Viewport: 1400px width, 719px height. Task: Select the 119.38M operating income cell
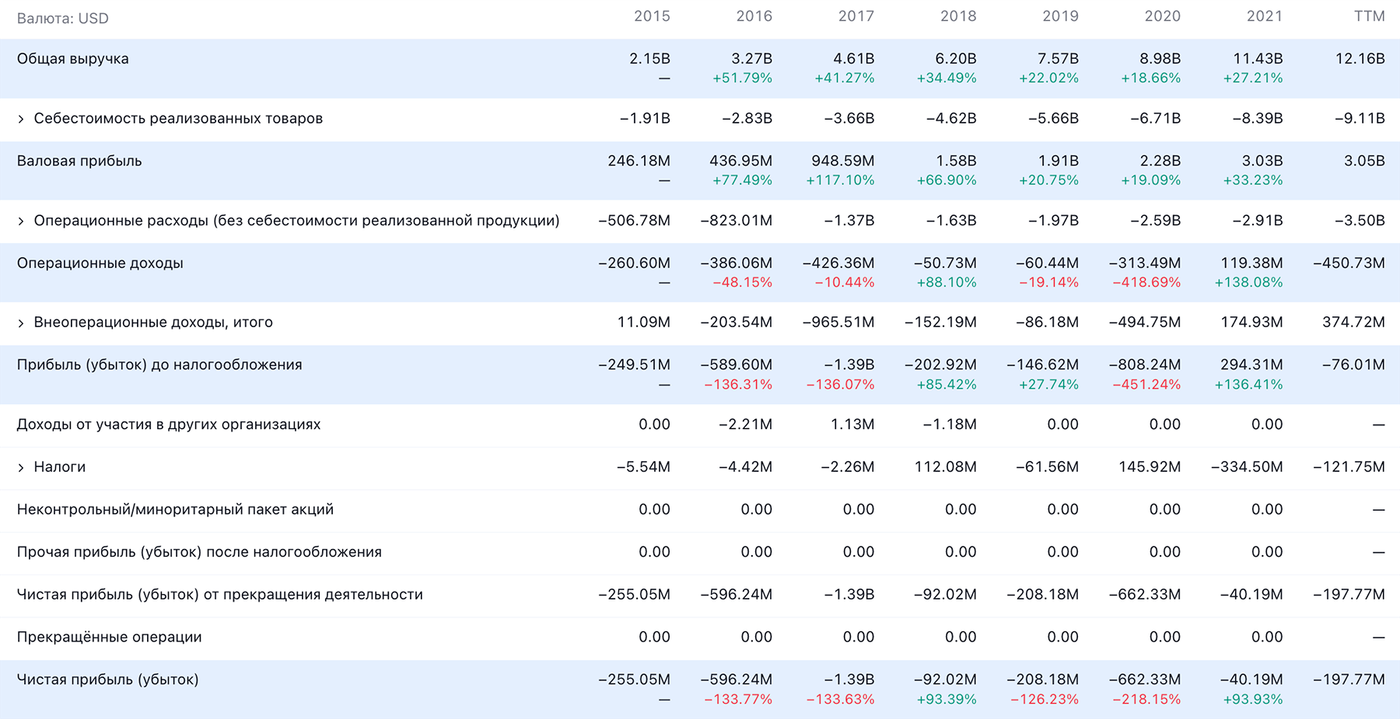click(1248, 263)
